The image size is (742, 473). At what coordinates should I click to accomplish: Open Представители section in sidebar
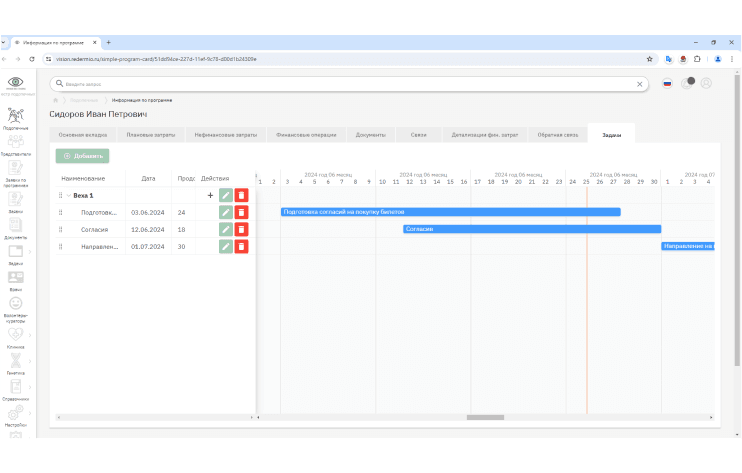click(16, 145)
